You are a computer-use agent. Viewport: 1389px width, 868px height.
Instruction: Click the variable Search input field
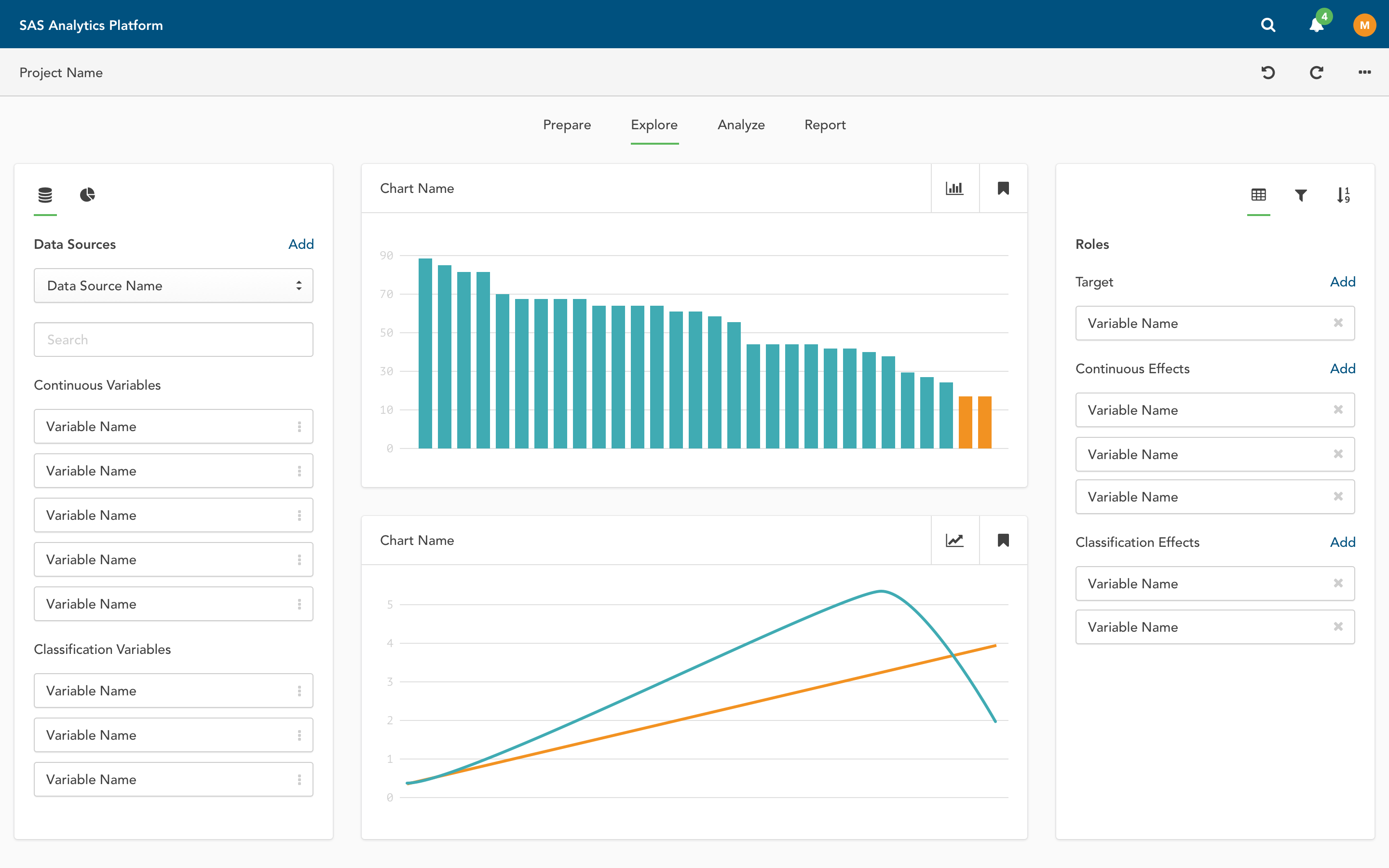[173, 339]
